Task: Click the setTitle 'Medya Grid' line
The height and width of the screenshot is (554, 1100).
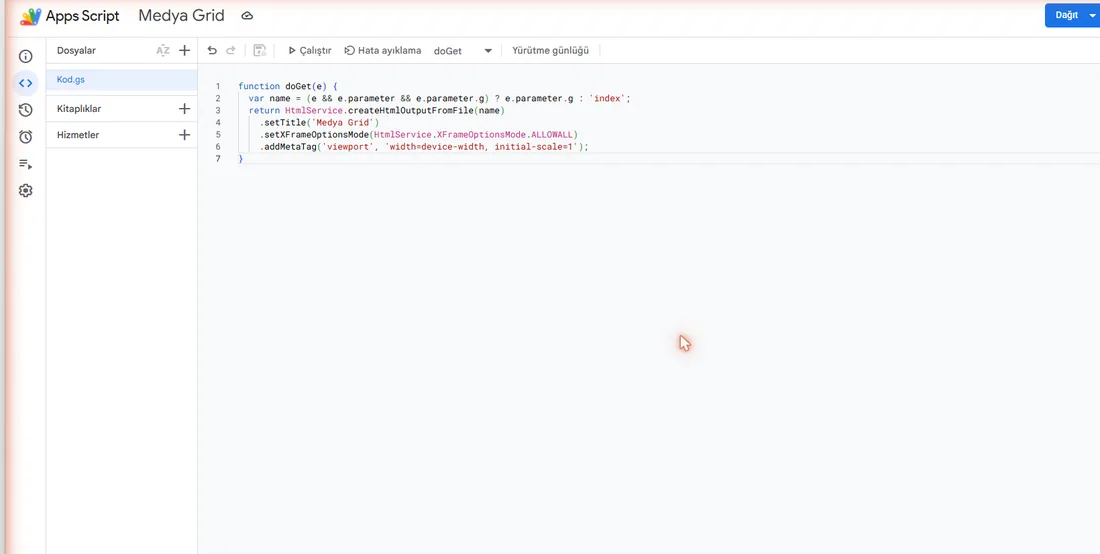Action: (319, 123)
